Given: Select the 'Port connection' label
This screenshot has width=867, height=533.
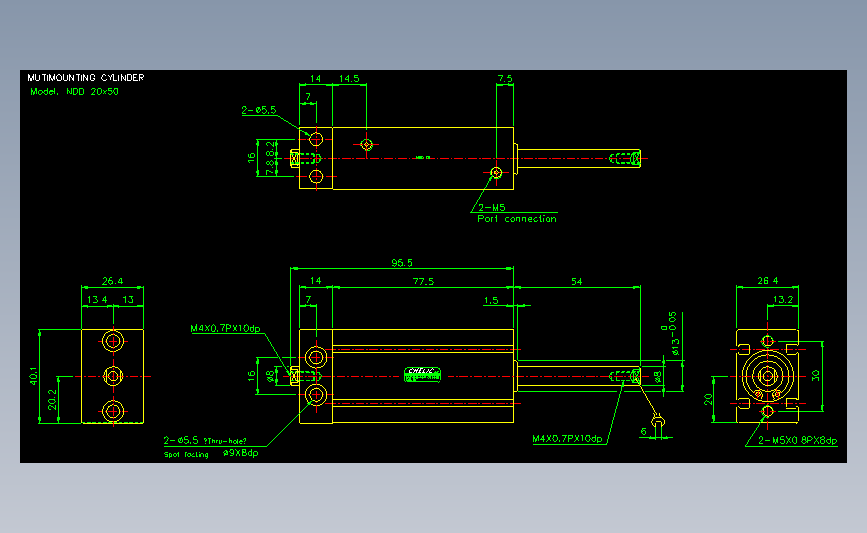Looking at the screenshot, I should (x=517, y=218).
